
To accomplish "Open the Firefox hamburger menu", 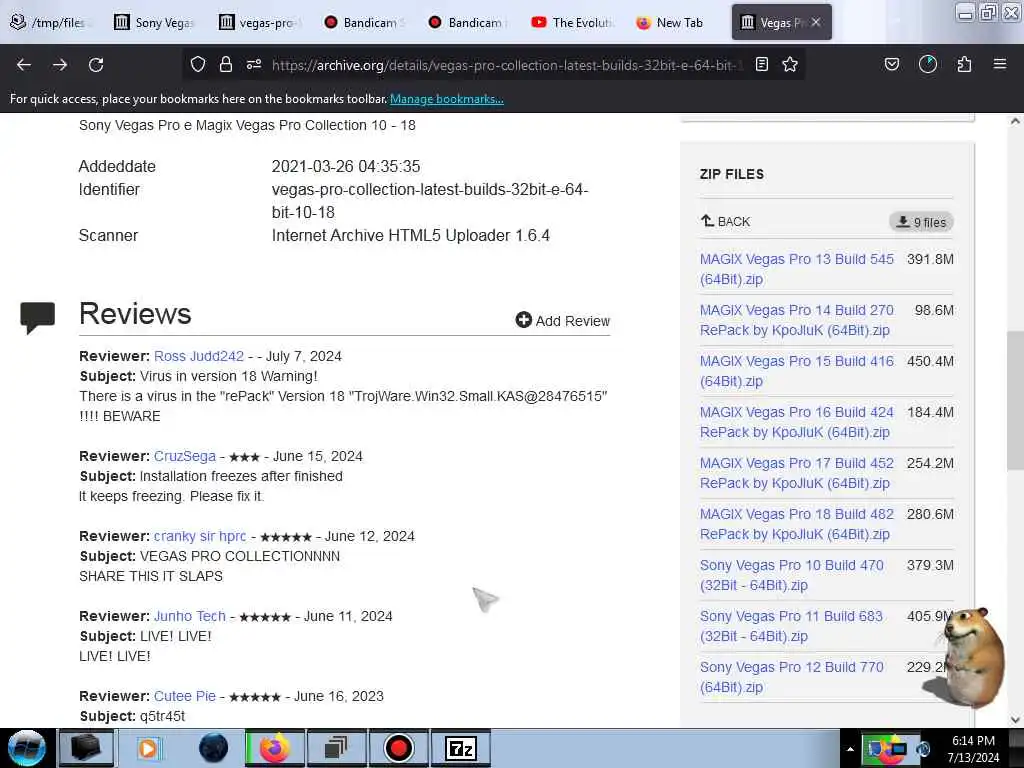I will 1000,64.
